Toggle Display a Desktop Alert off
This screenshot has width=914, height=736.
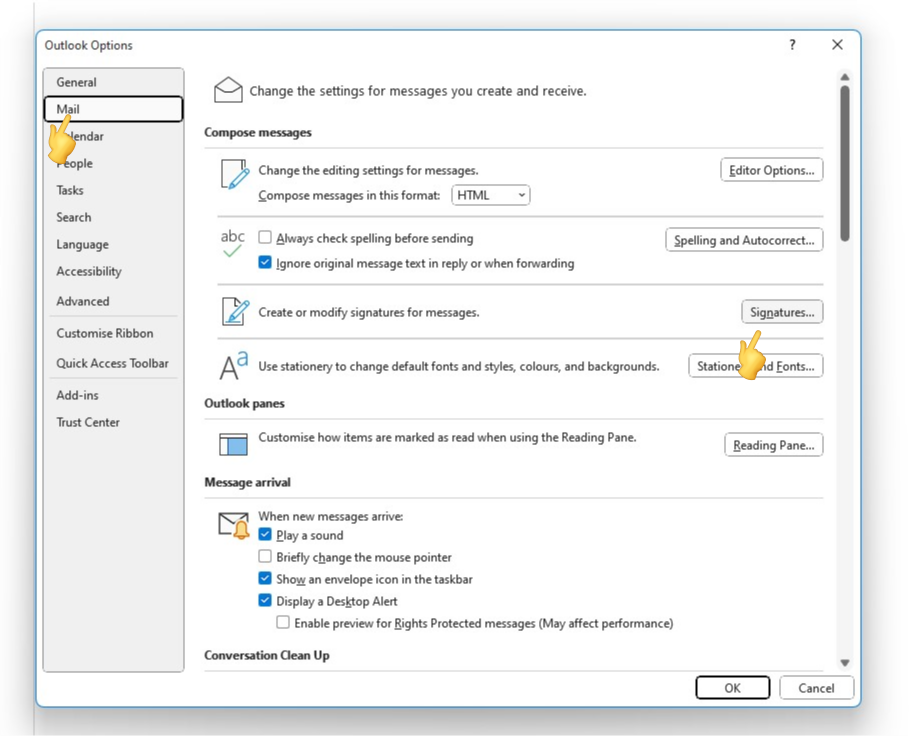(x=265, y=600)
